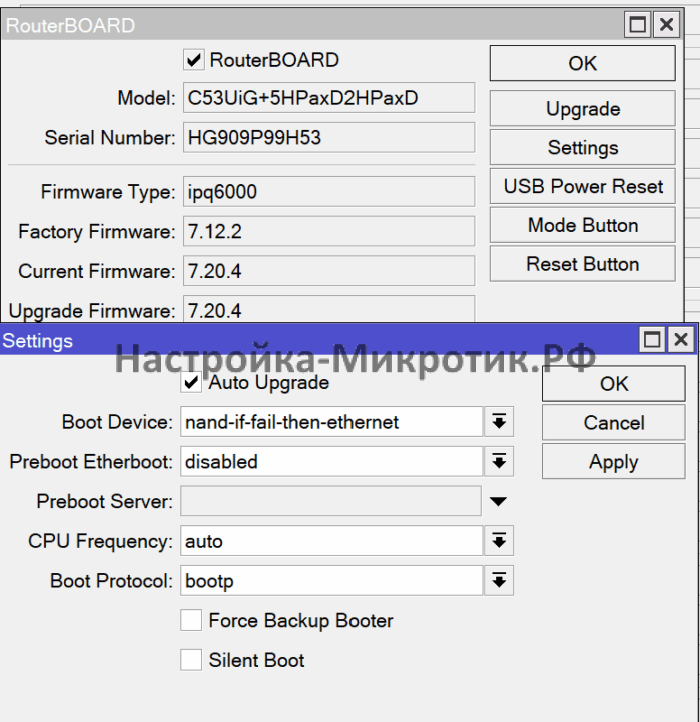Open the Boot Protocol dropdown arrow
The width and height of the screenshot is (700, 722).
pyautogui.click(x=498, y=581)
